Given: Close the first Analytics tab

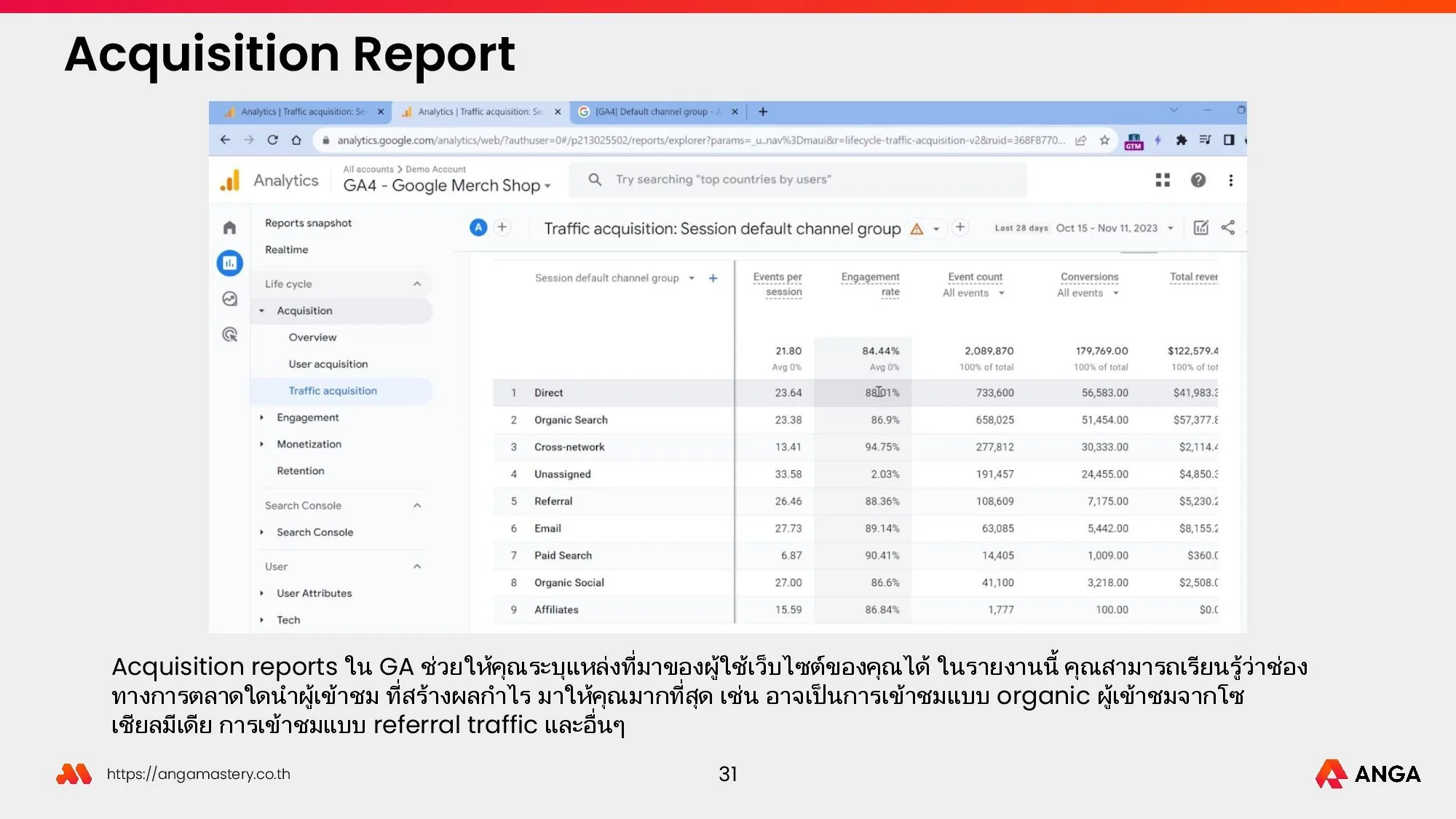Looking at the screenshot, I should click(x=380, y=111).
